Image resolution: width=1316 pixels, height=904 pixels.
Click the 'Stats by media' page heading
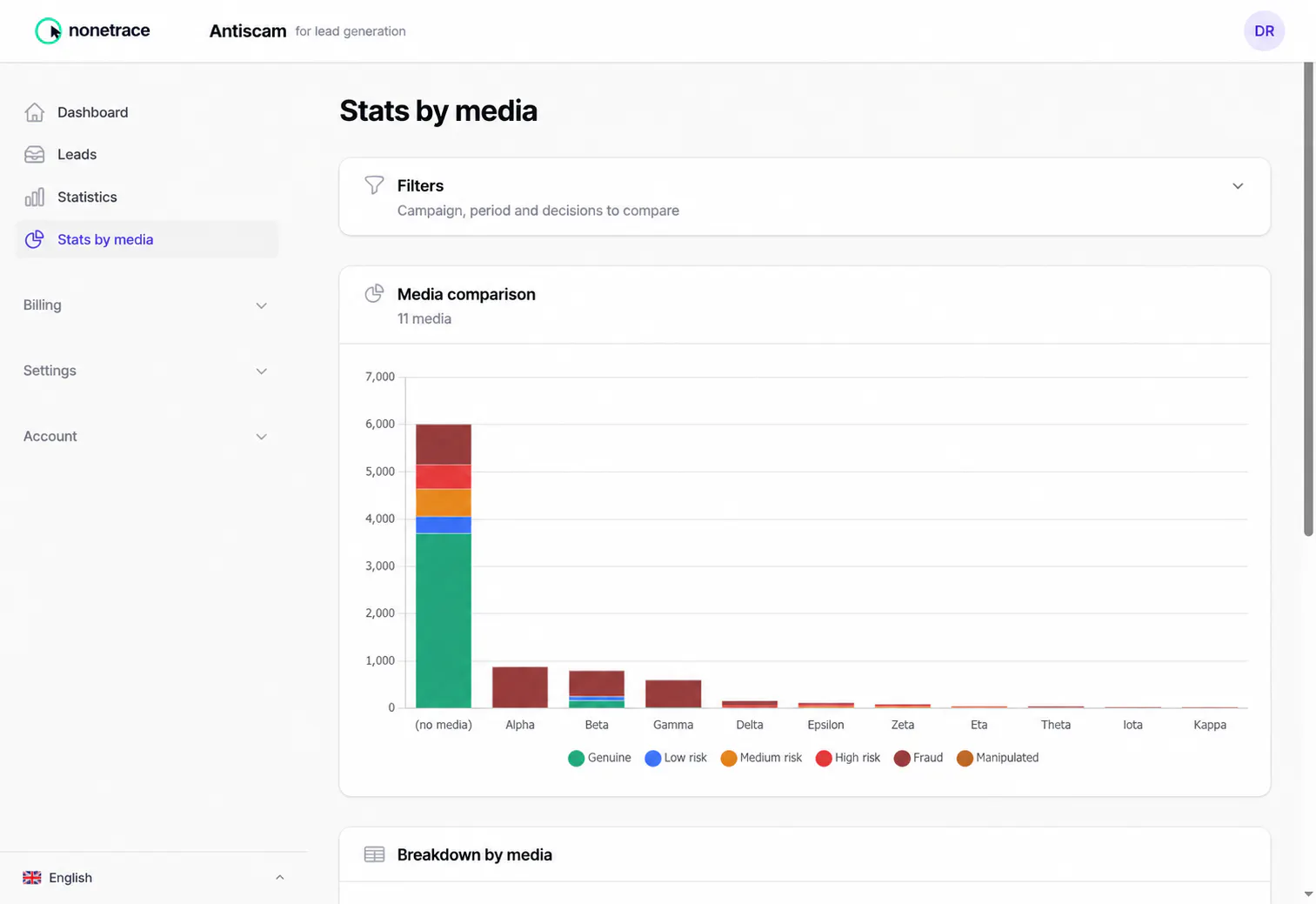438,110
